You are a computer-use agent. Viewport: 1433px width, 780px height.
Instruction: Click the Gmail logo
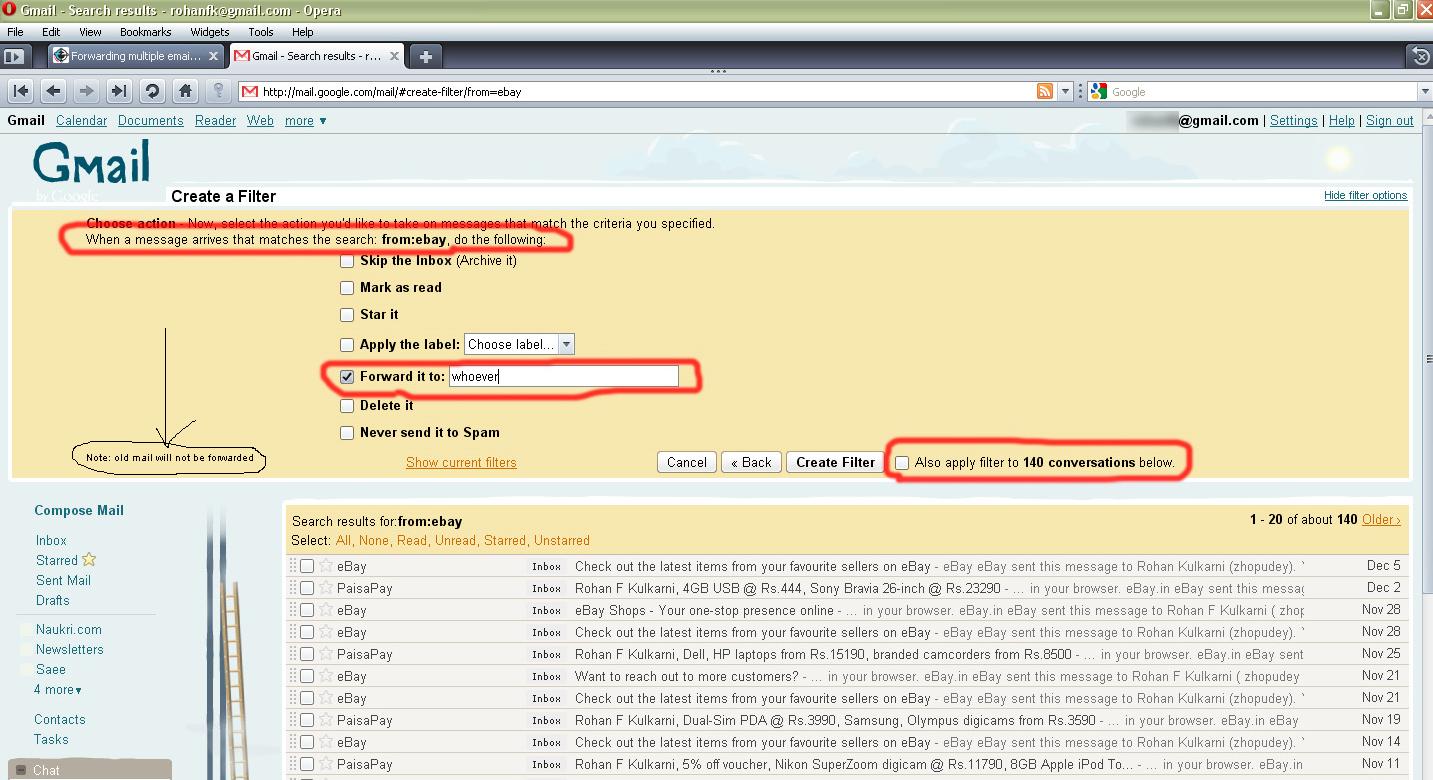(92, 165)
